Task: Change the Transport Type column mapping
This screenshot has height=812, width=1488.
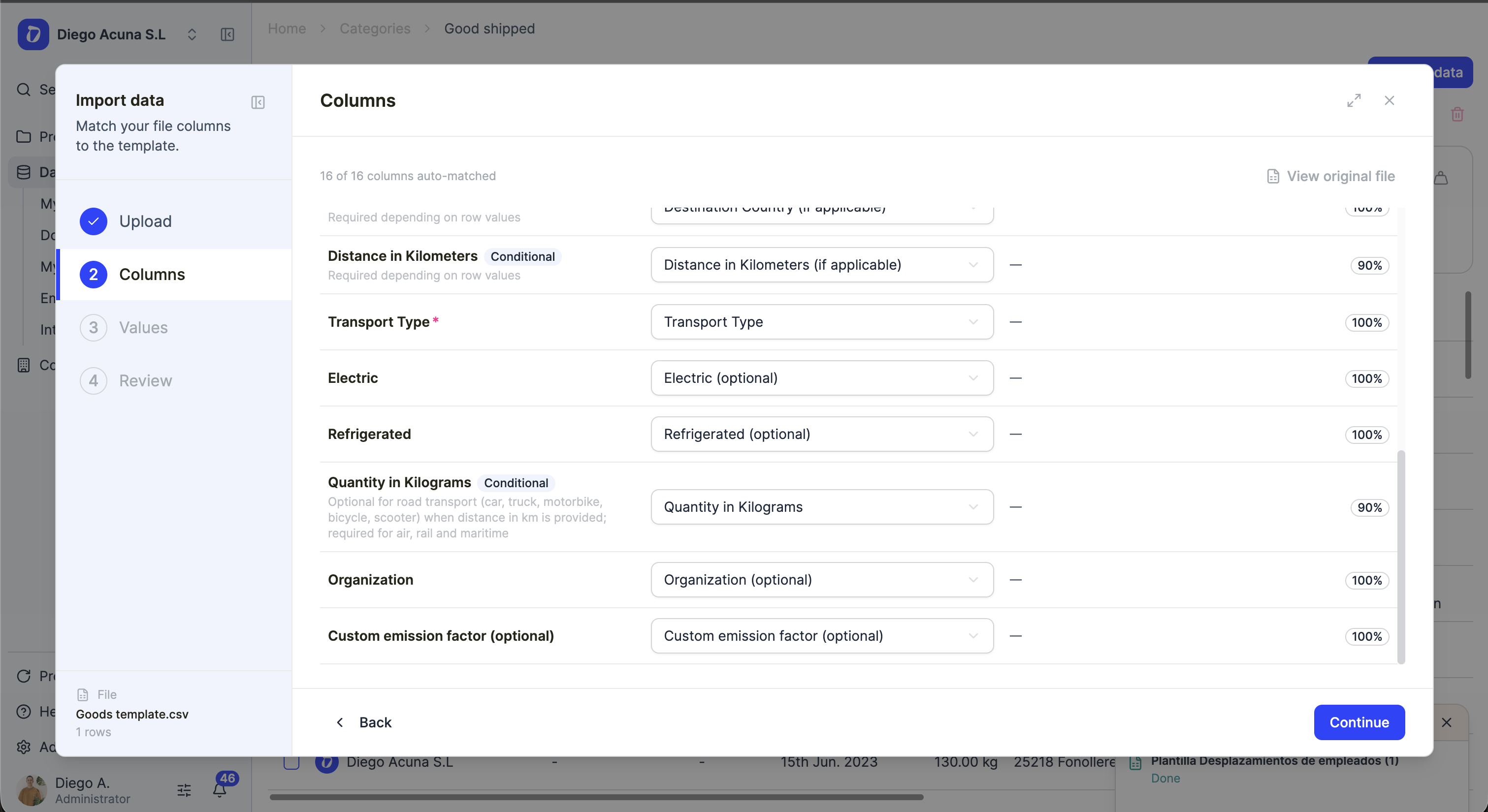Action: pos(822,322)
